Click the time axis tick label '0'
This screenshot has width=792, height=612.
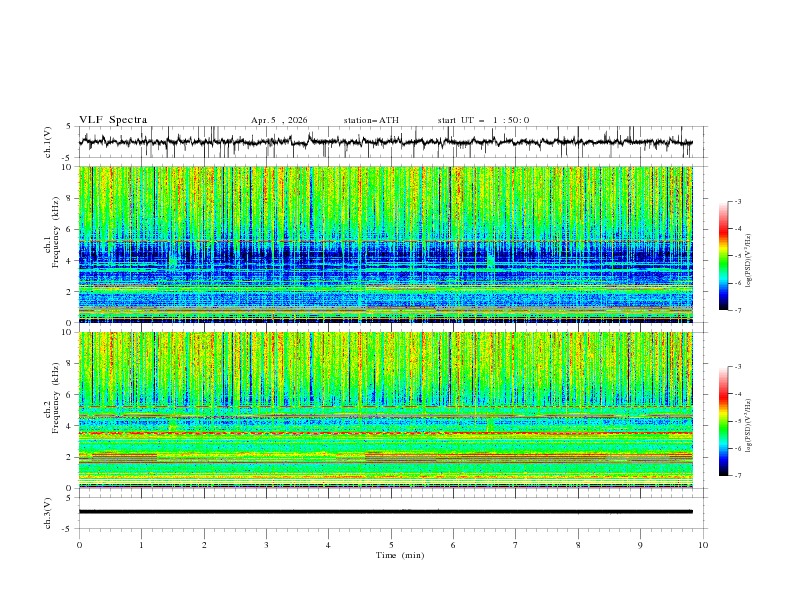click(x=79, y=545)
